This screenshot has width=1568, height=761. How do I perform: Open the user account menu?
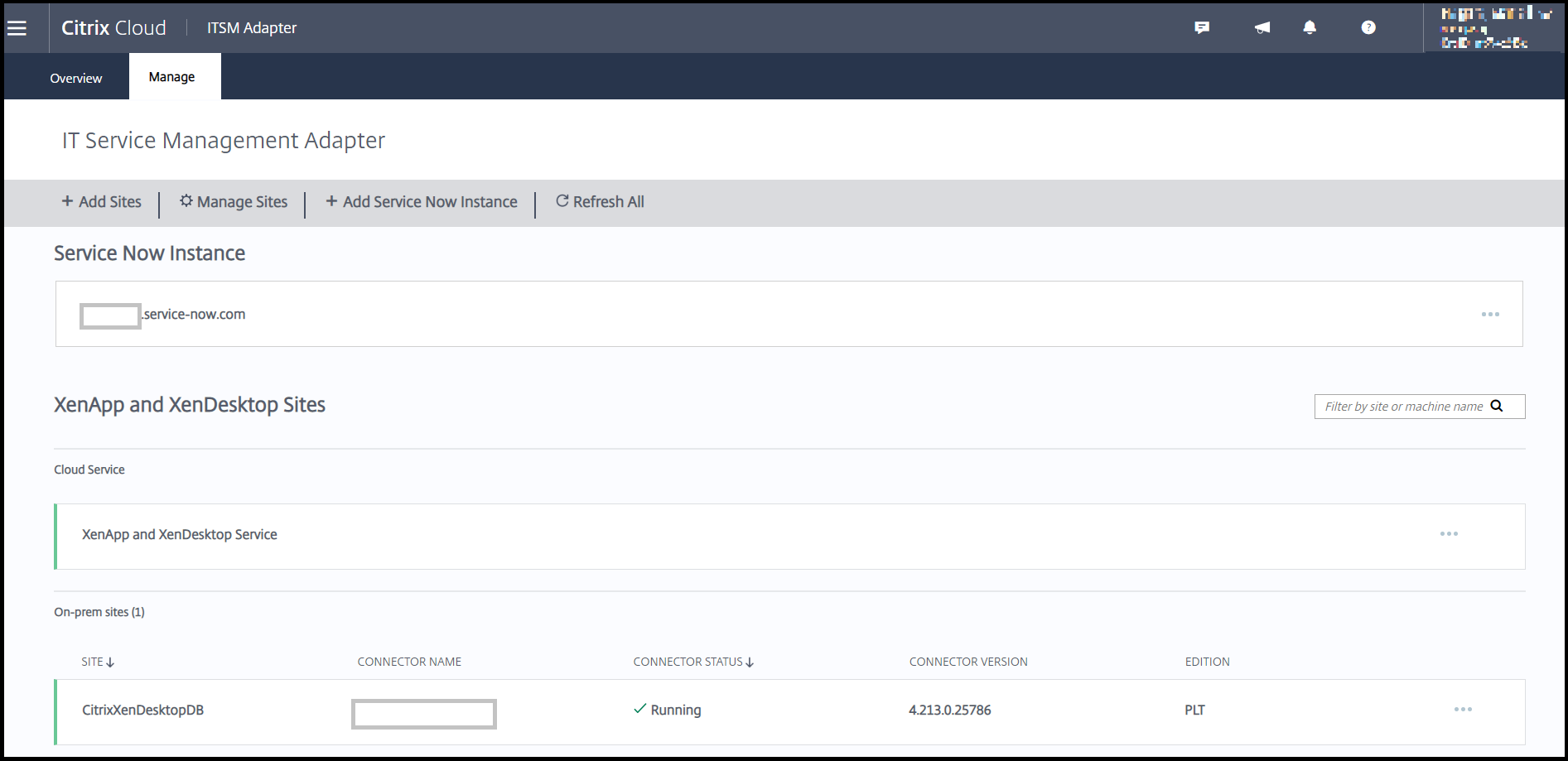(1494, 28)
